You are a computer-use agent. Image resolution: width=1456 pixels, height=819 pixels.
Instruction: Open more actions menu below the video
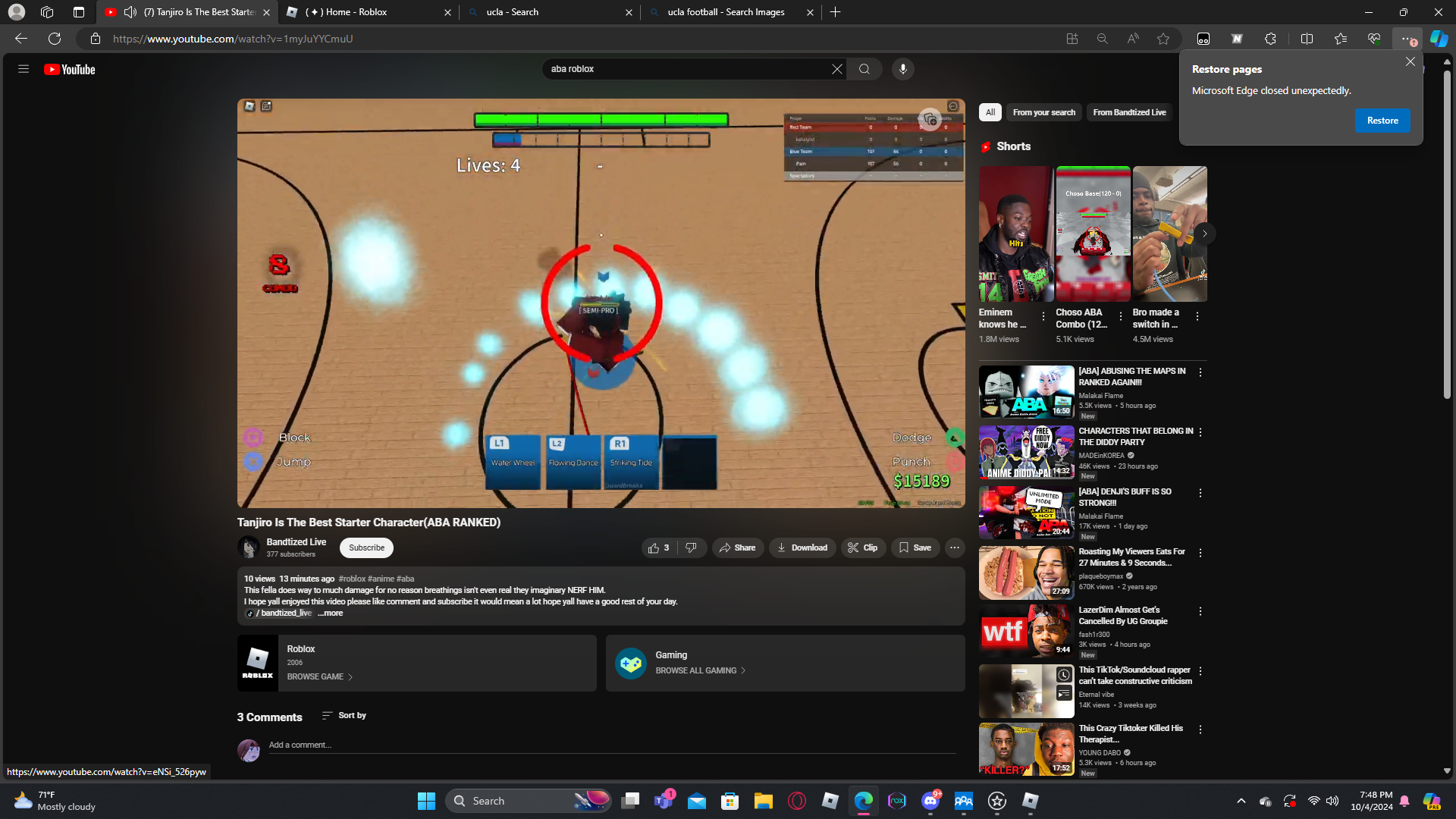[955, 548]
